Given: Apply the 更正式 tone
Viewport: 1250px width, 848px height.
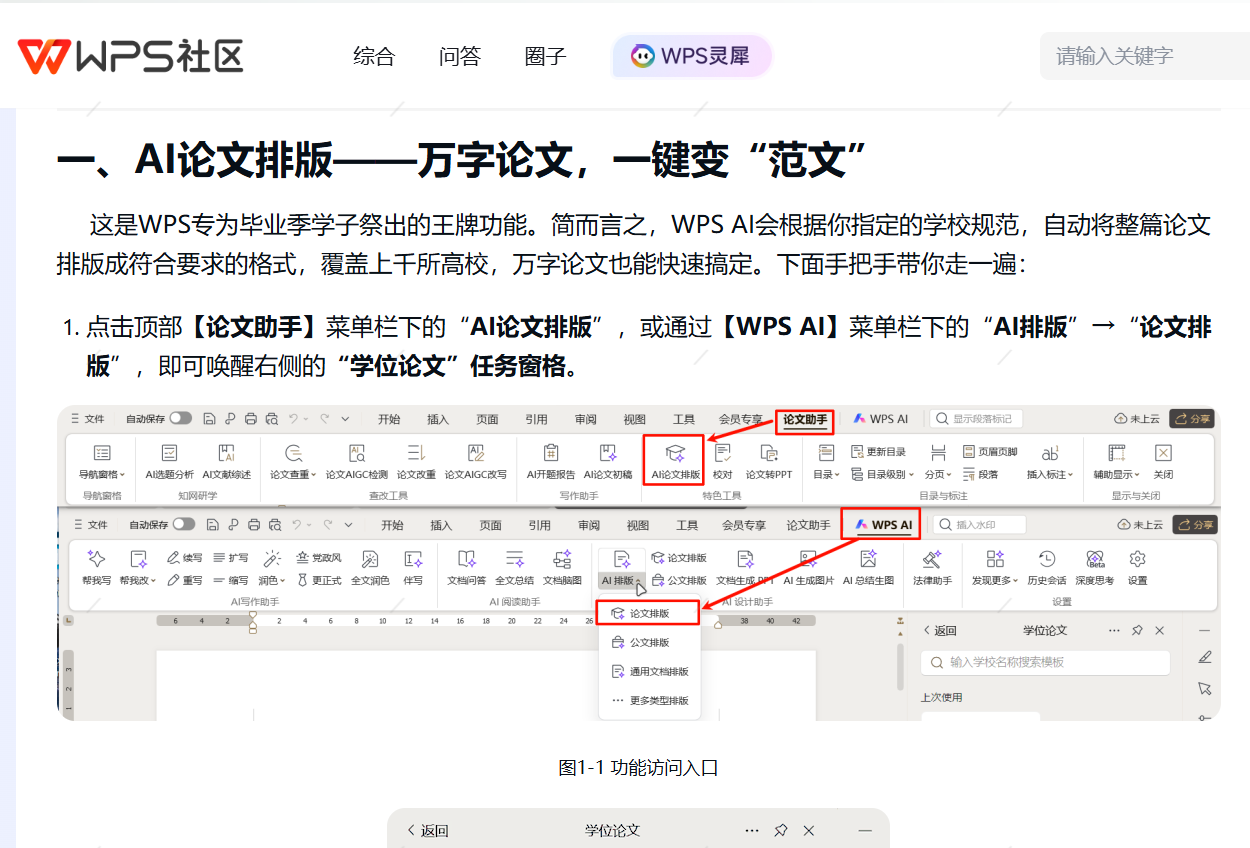Looking at the screenshot, I should click(320, 580).
